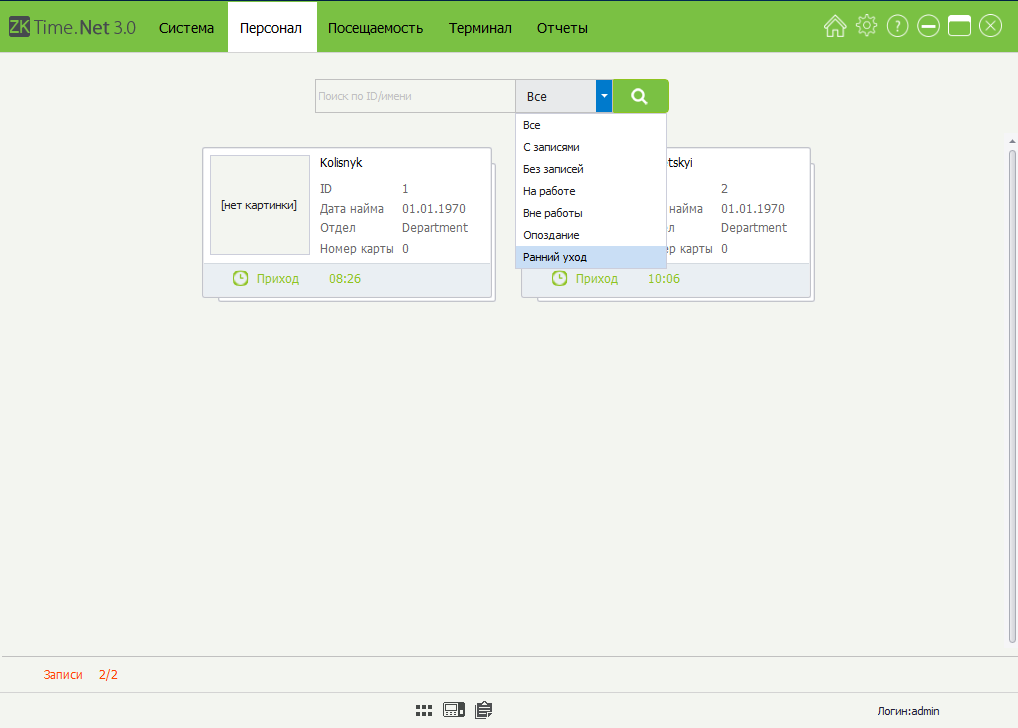Click clock icon beside Приход 10:06
The image size is (1018, 728).
click(x=559, y=279)
